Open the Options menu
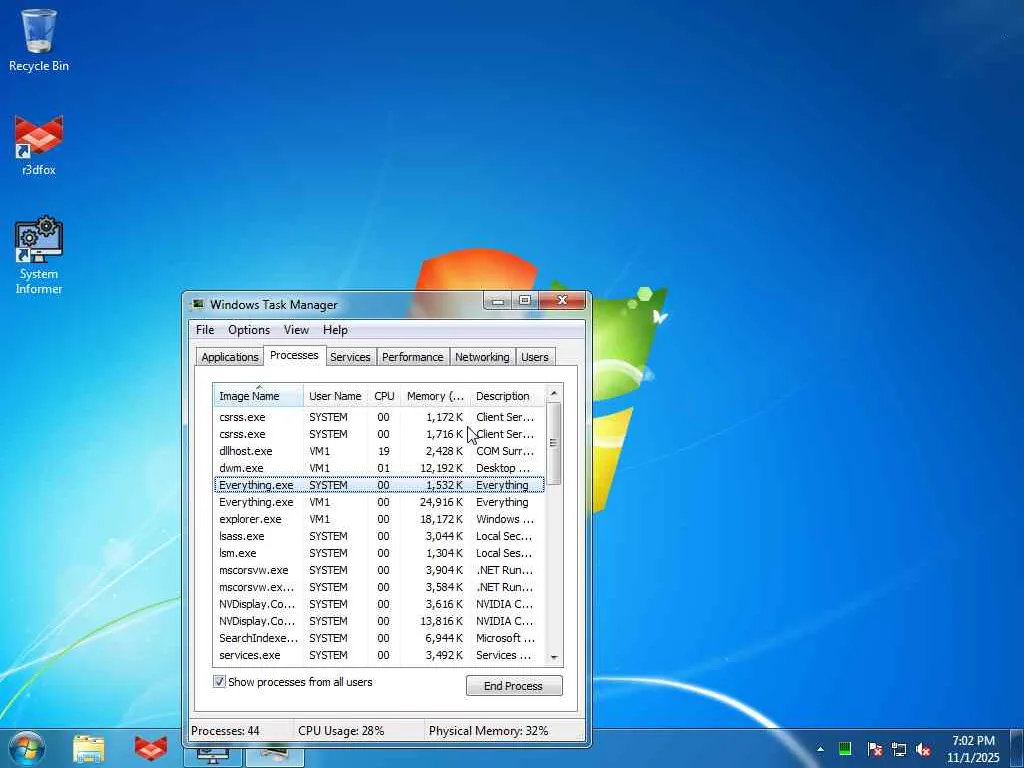Screen dimensions: 1024x768 [249, 330]
